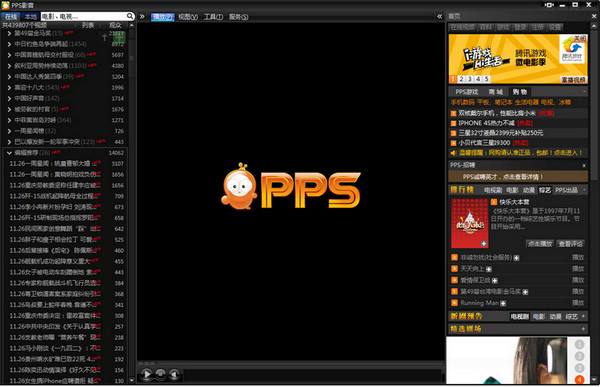The width and height of the screenshot is (600, 387).
Task: Expand the 精选剧场 section arrow
Action: pyautogui.click(x=584, y=329)
